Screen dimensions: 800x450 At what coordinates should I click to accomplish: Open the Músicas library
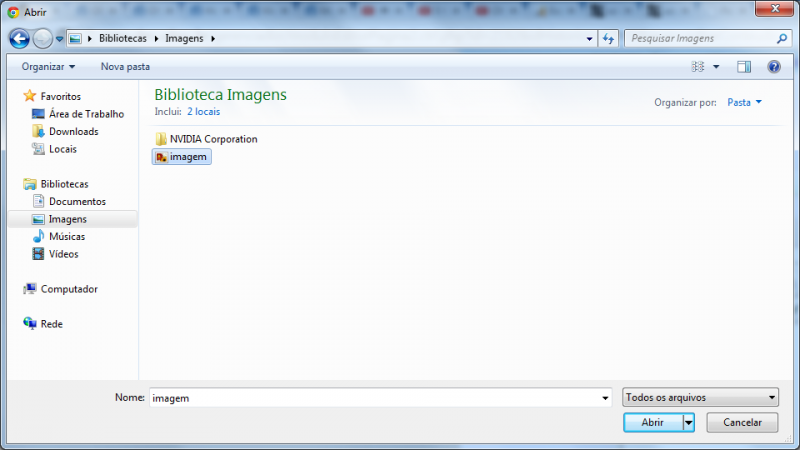66,237
